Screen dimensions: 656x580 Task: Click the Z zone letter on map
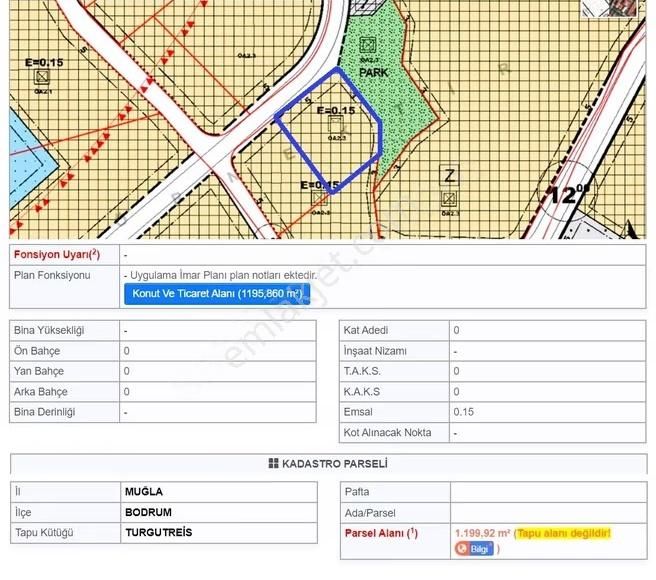click(450, 176)
